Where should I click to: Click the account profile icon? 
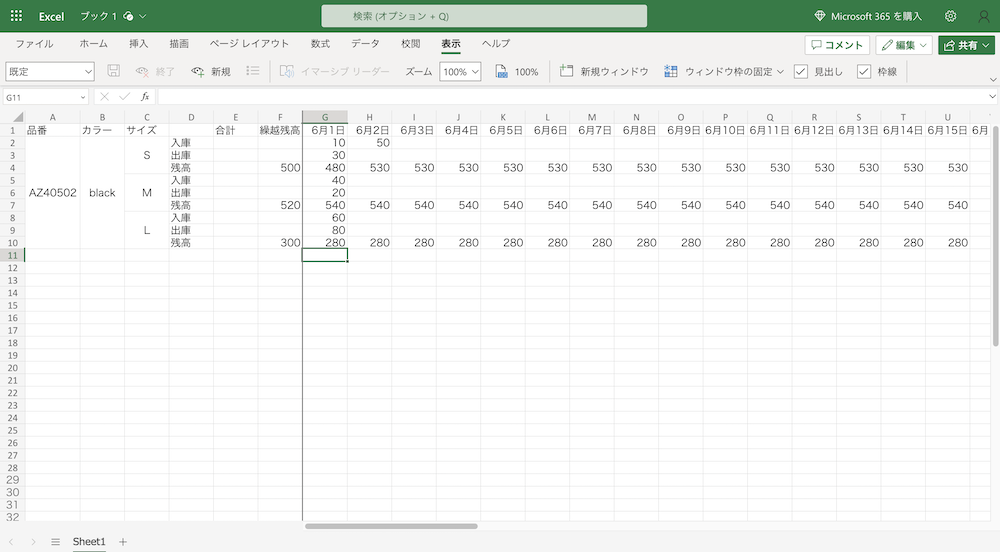[x=981, y=16]
